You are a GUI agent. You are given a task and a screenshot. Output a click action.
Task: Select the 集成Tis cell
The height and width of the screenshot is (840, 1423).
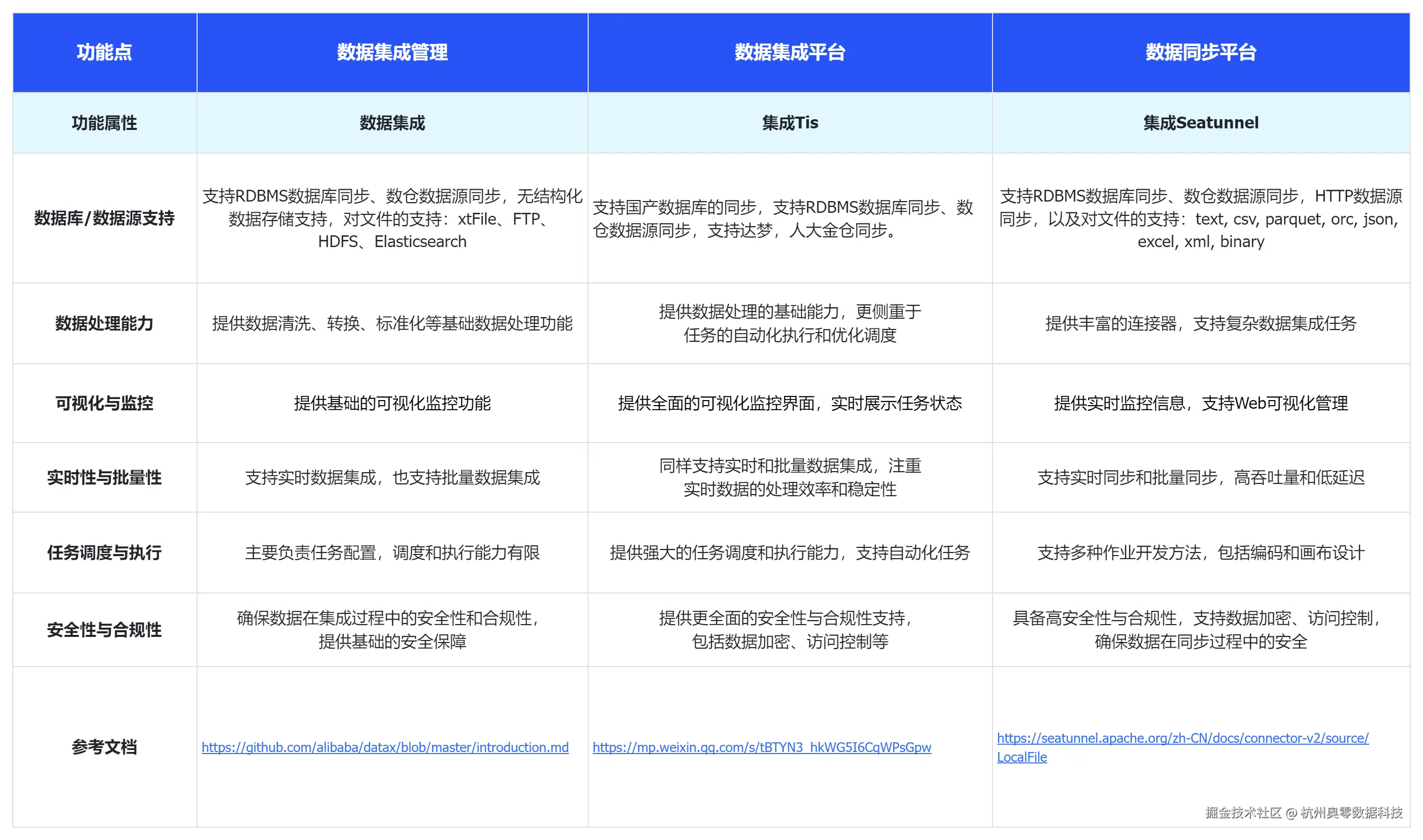[x=790, y=123]
